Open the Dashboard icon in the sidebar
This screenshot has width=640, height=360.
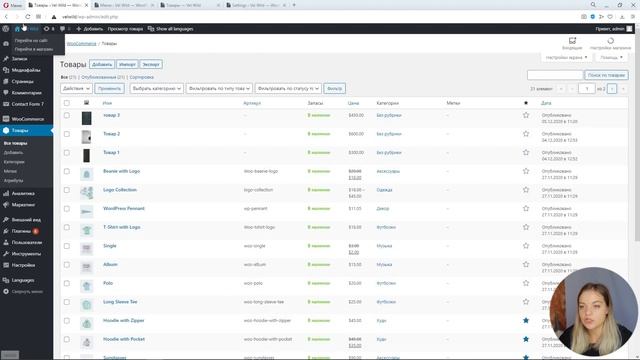tap(6, 44)
